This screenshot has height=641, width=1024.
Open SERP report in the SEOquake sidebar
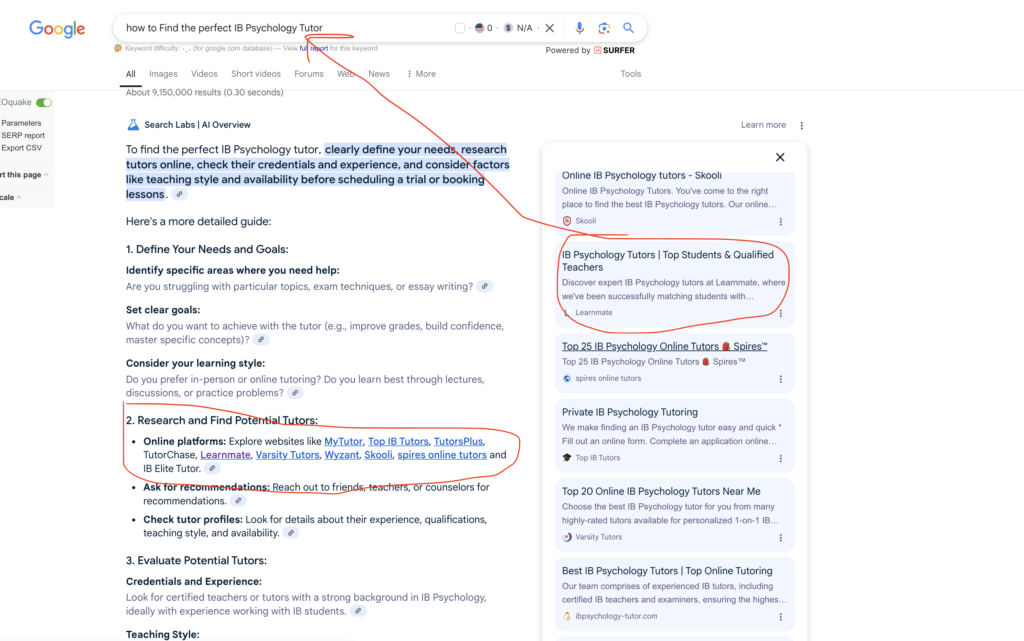(x=23, y=135)
